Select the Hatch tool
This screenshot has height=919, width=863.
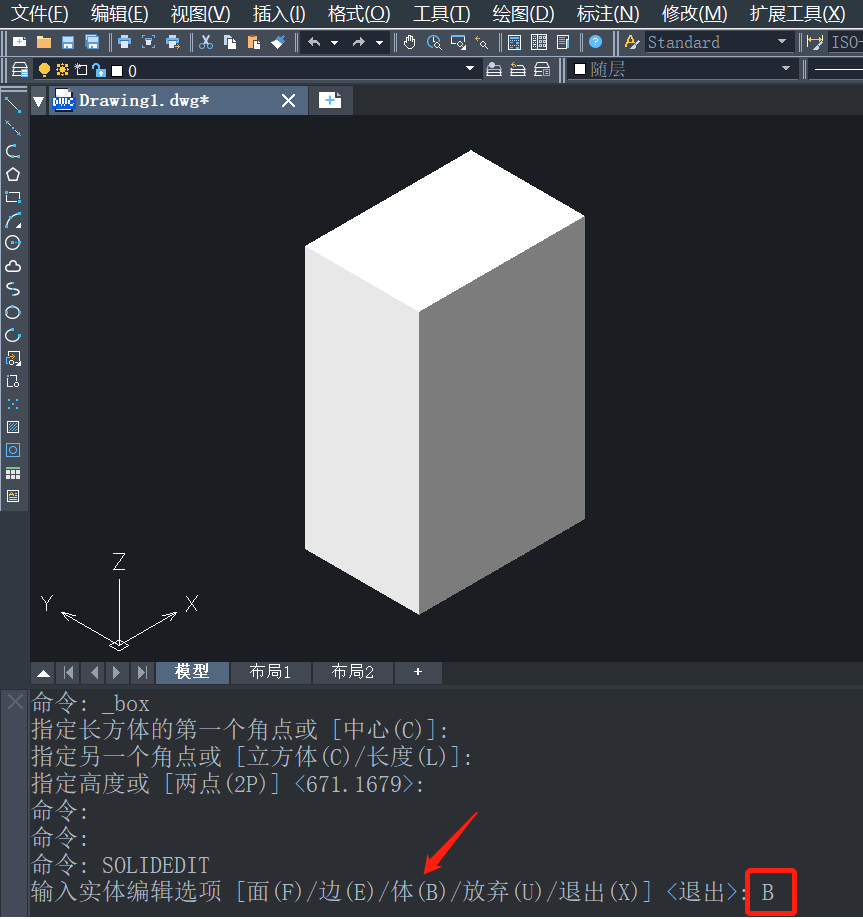[13, 427]
